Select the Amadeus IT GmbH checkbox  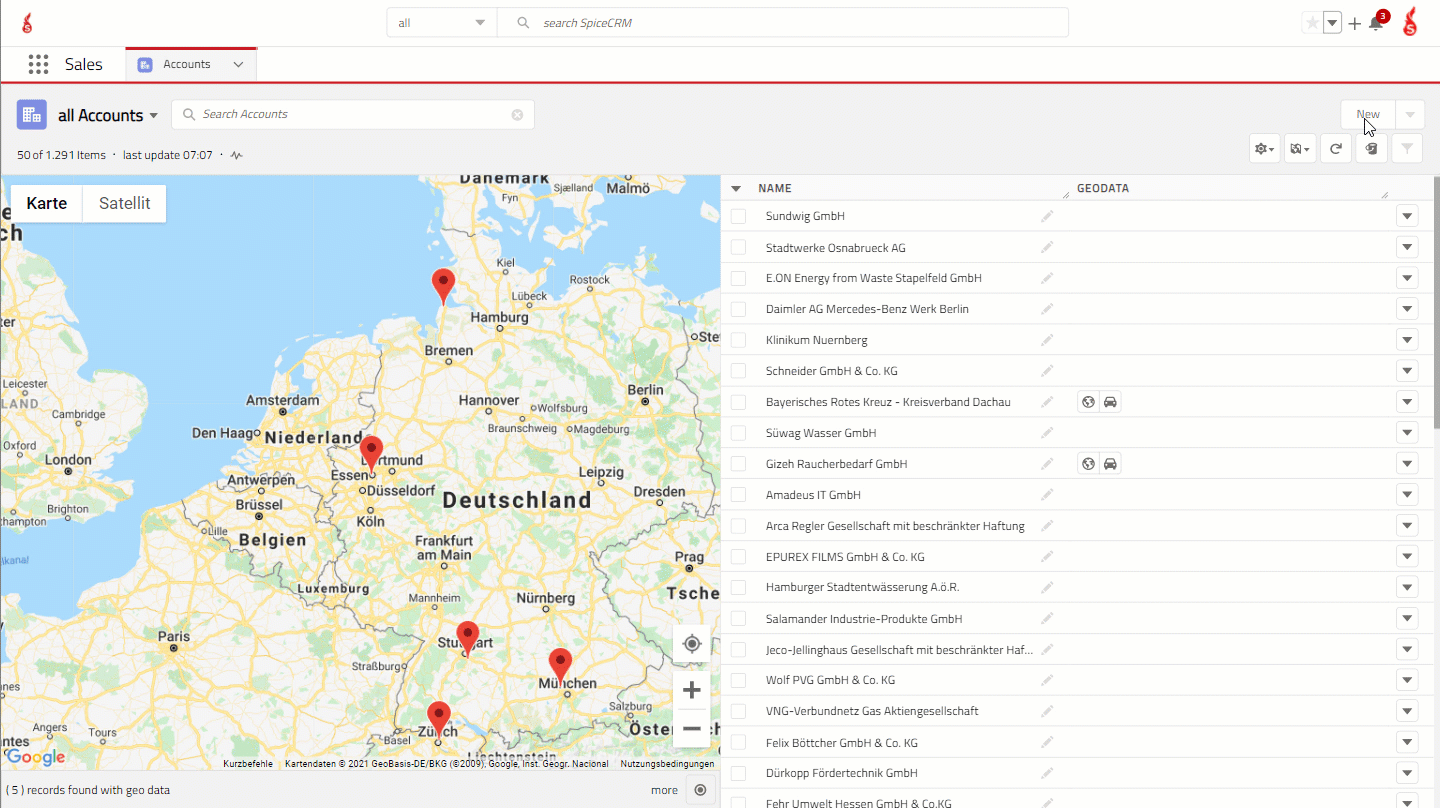pyautogui.click(x=738, y=495)
